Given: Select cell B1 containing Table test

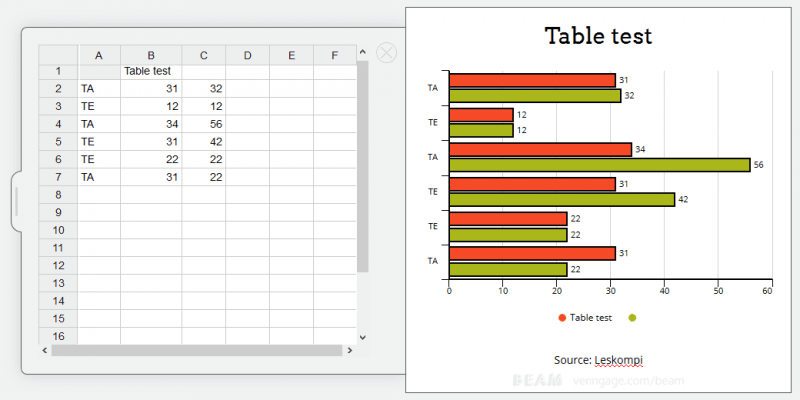Looking at the screenshot, I should (151, 71).
